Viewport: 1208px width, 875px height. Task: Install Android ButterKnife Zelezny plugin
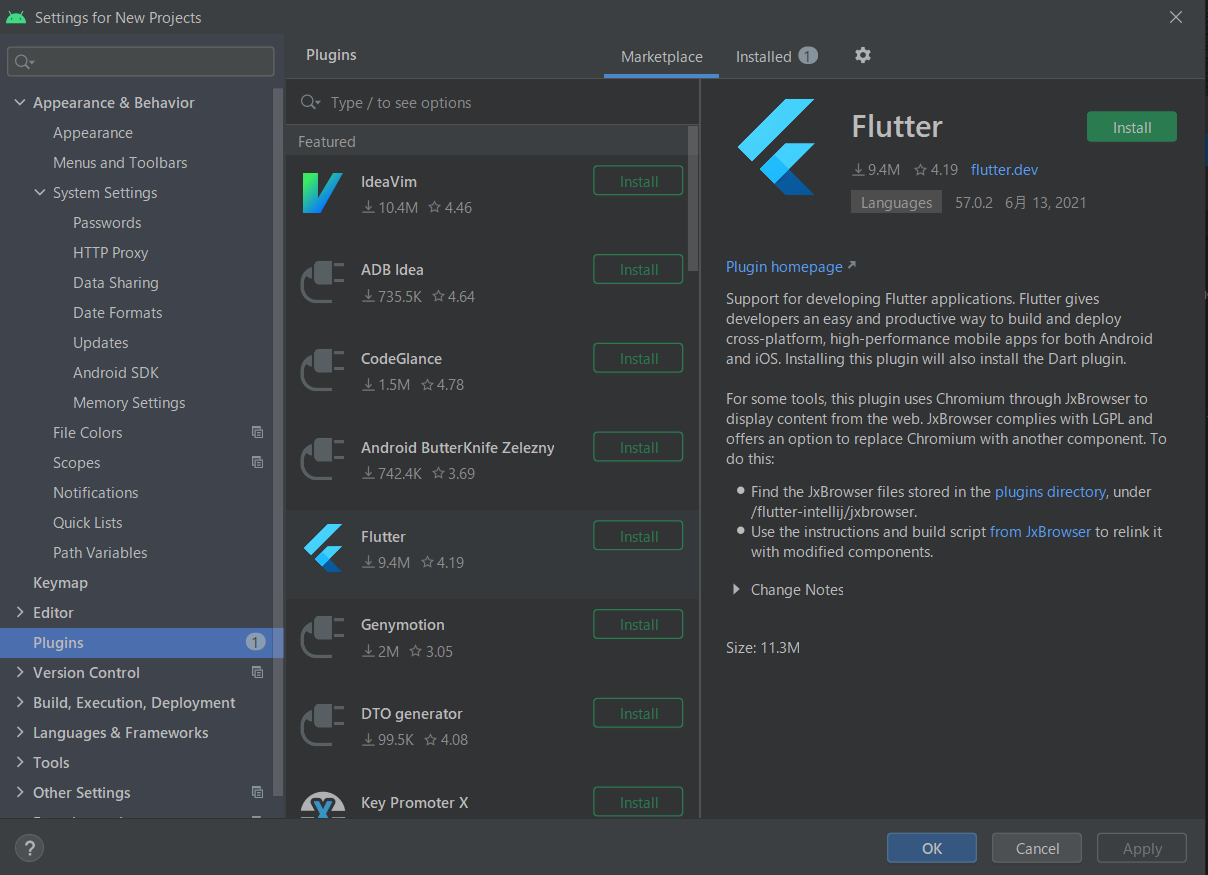(638, 447)
